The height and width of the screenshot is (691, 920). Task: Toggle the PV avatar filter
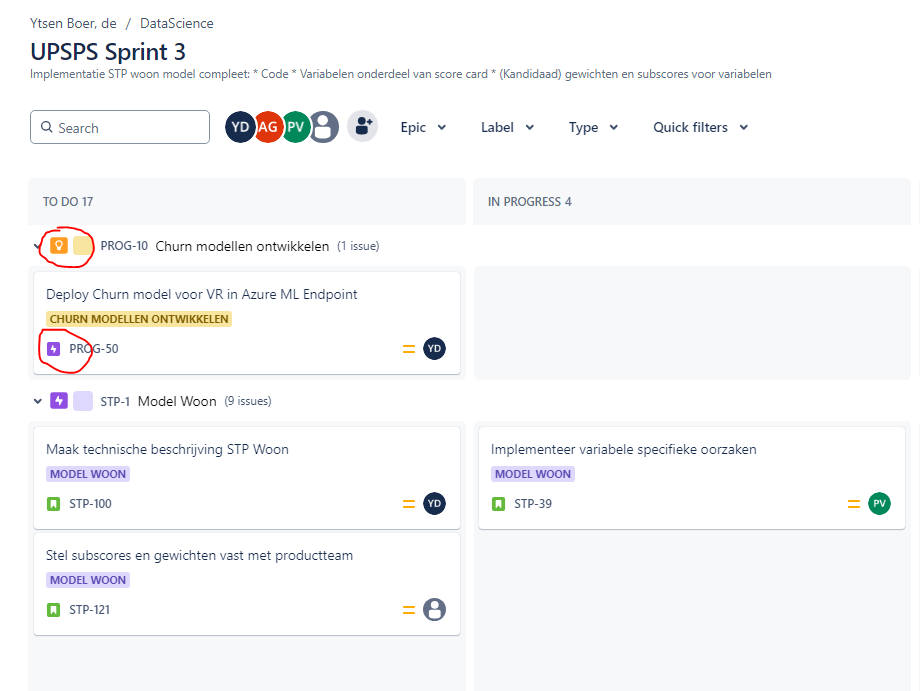tap(295, 126)
